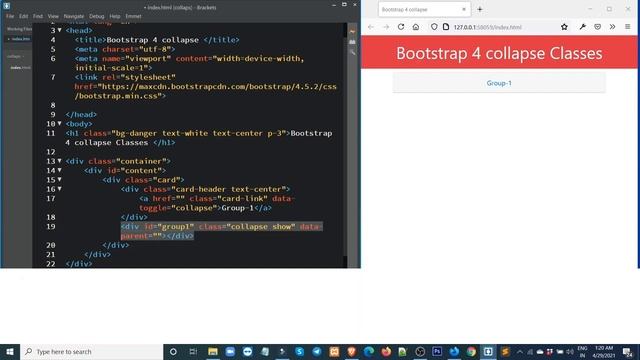This screenshot has width=640, height=360.
Task: Open the Help menu in Brackets
Action: click(115, 16)
